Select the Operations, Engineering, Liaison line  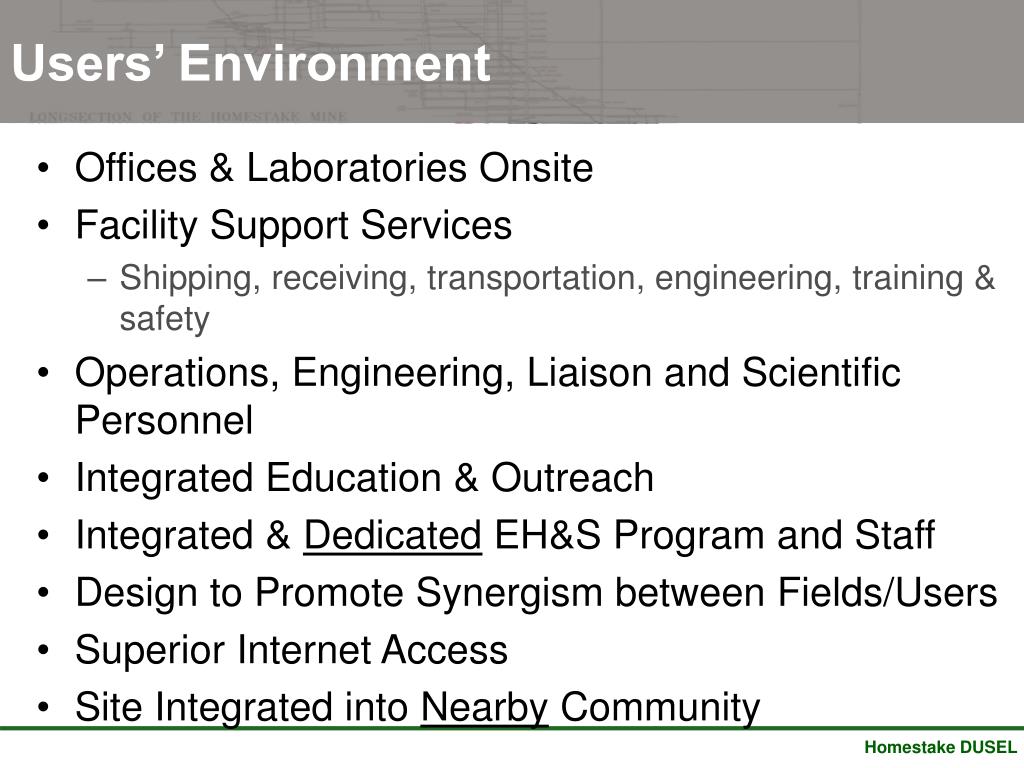[488, 374]
